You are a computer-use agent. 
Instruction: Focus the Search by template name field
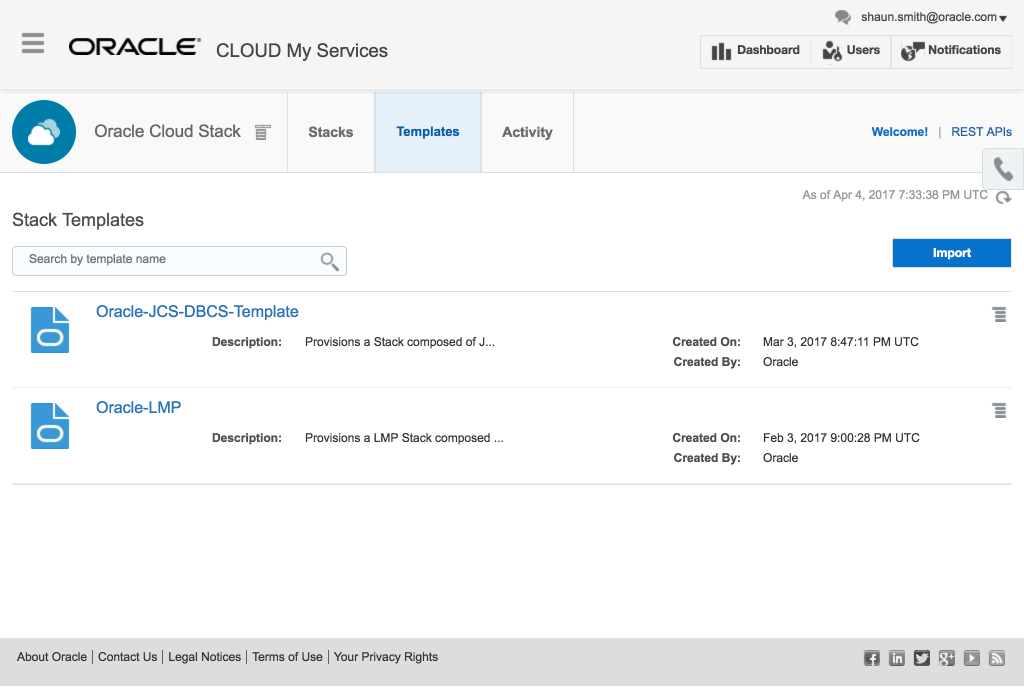pos(179,260)
